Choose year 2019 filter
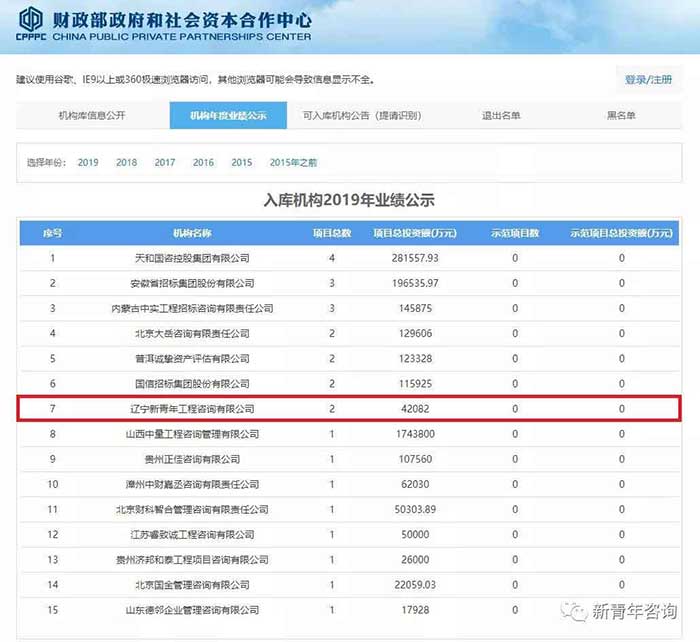The height and width of the screenshot is (642, 700). 88,163
